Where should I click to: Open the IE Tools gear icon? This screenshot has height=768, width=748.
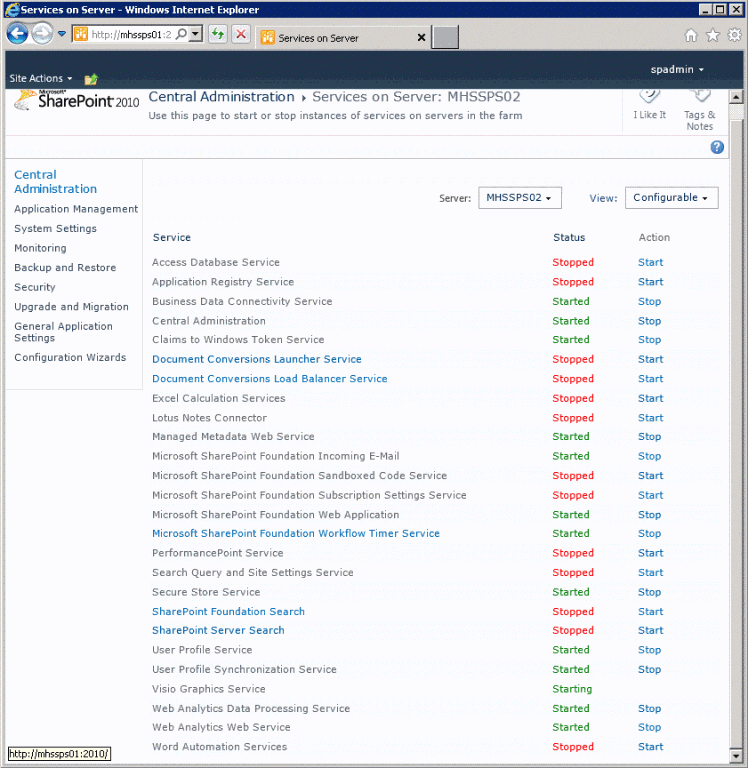[734, 35]
